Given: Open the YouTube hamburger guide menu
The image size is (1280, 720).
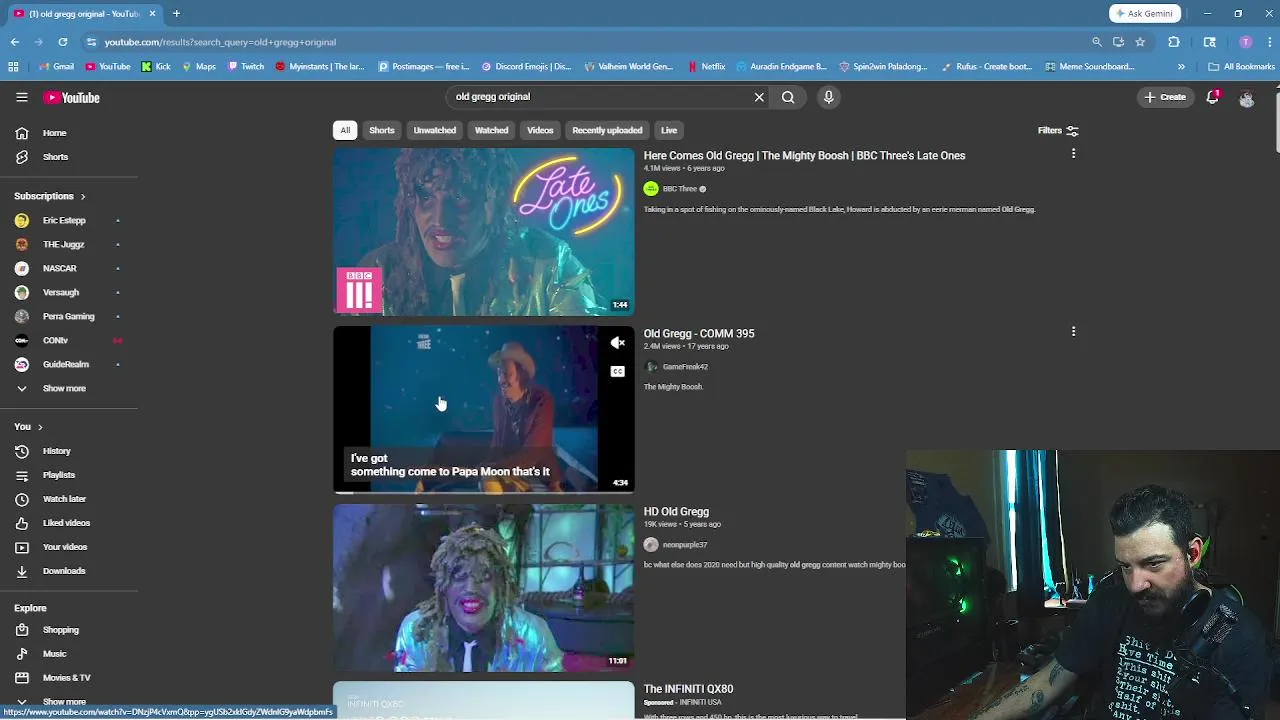Looking at the screenshot, I should (22, 97).
